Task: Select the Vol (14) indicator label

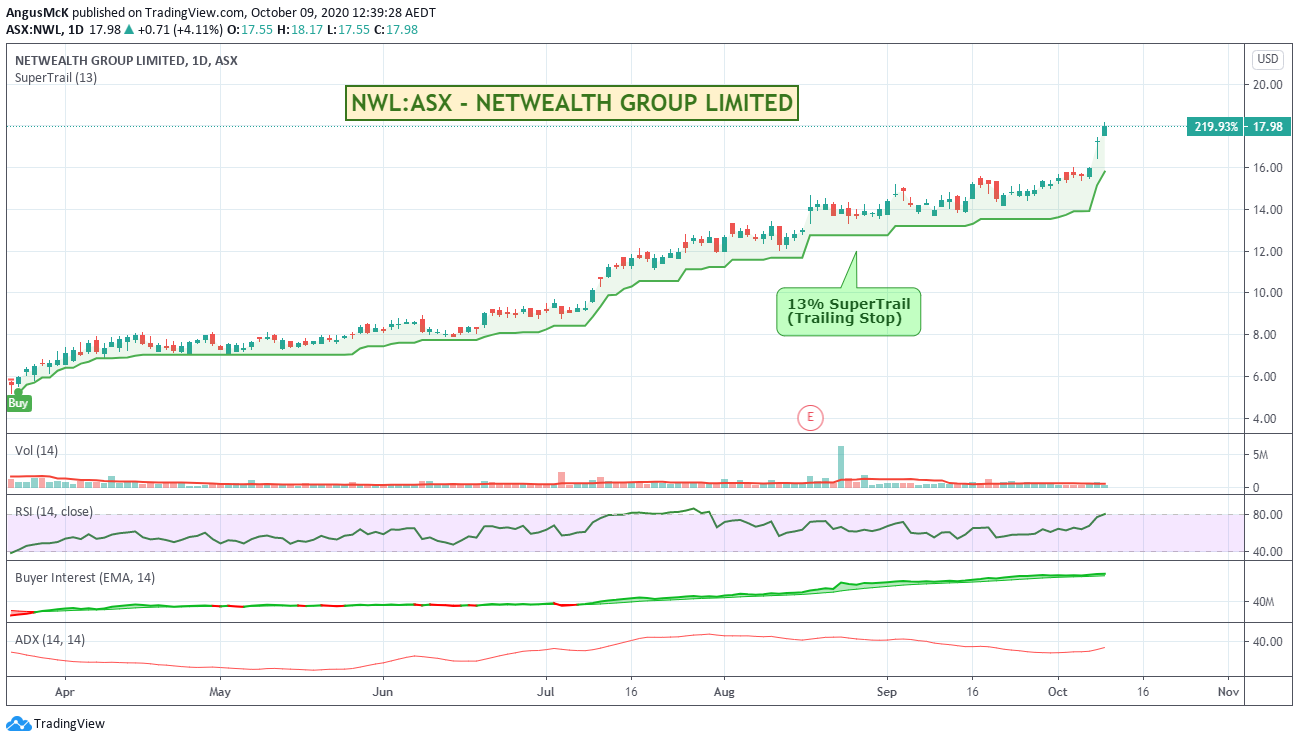Action: [37, 451]
